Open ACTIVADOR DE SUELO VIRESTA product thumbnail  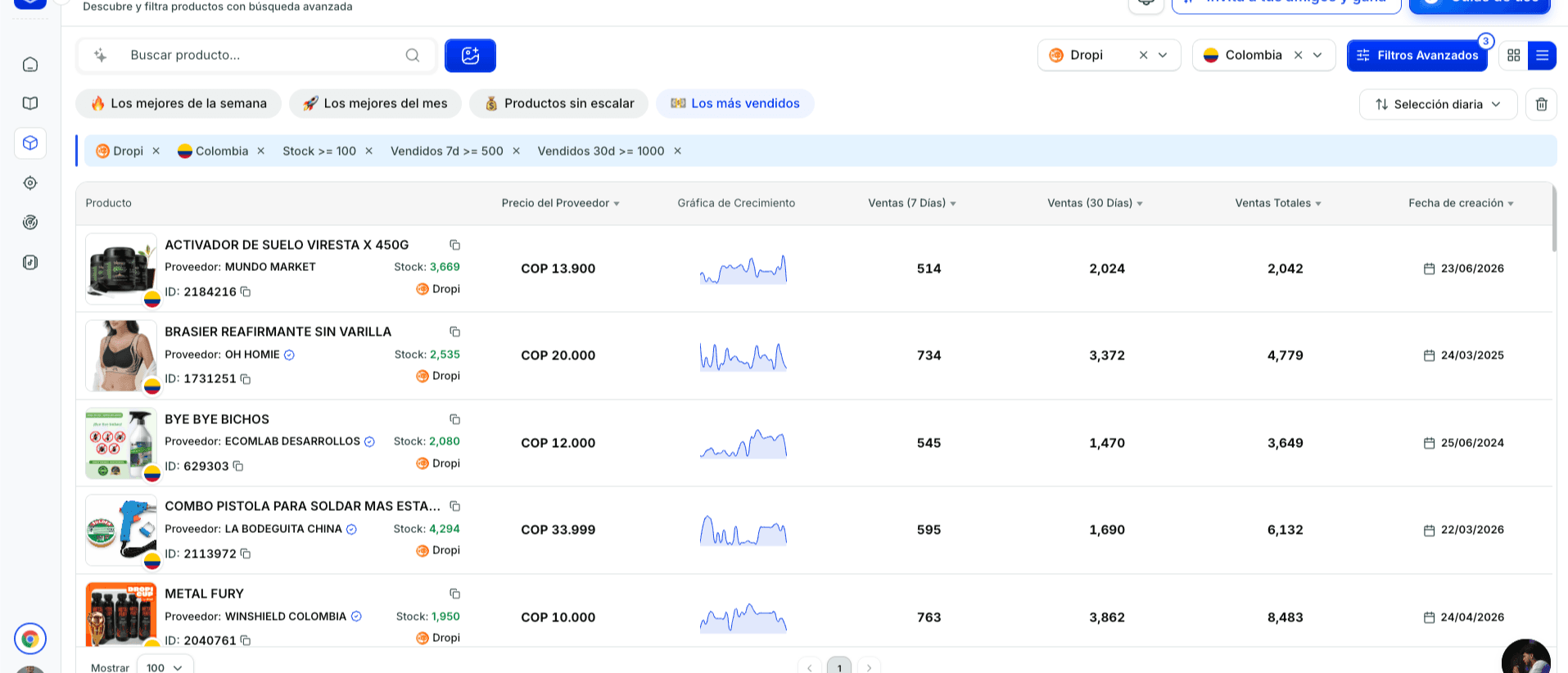[x=121, y=269]
